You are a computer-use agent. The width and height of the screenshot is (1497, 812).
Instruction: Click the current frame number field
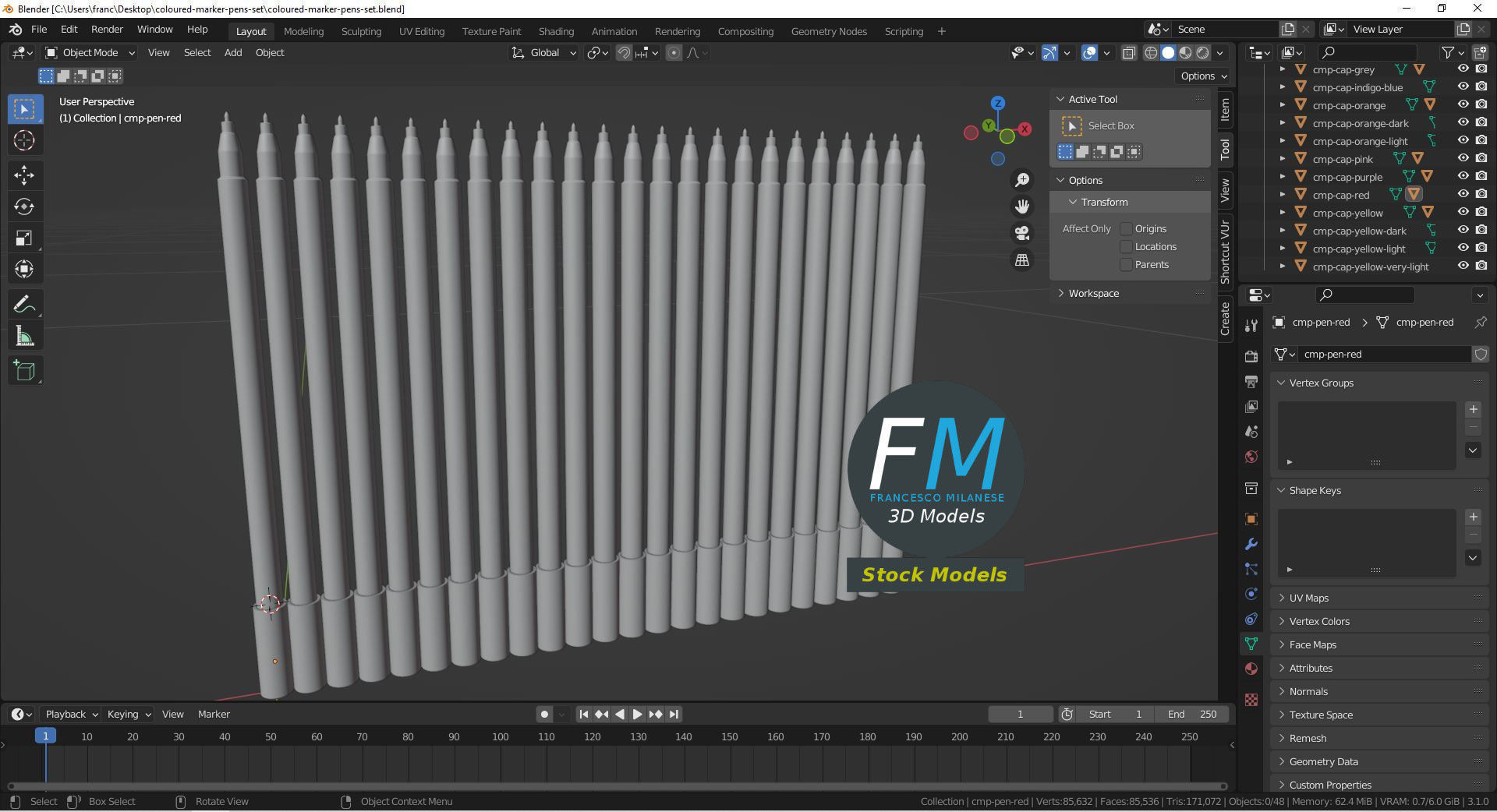point(1020,714)
